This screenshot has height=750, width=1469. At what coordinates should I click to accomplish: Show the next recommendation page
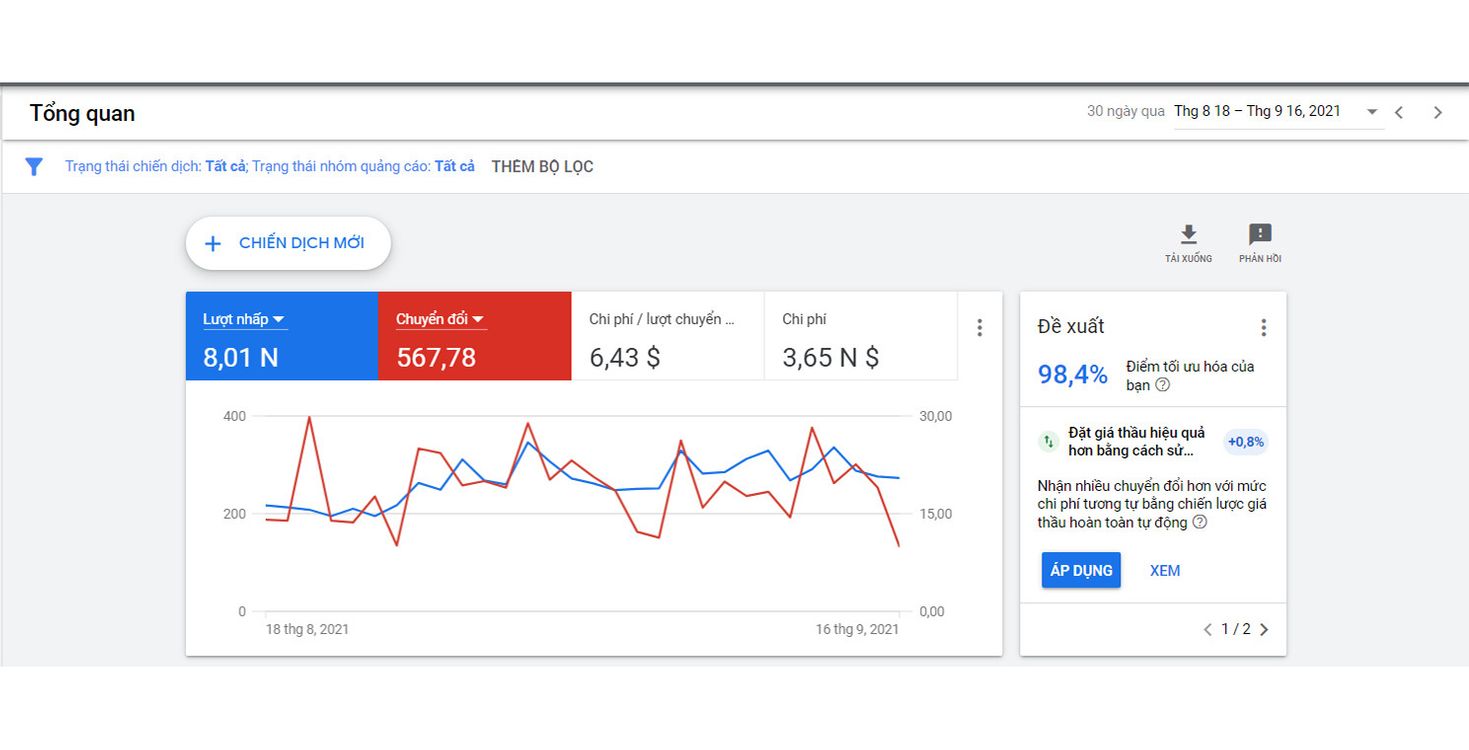pyautogui.click(x=1264, y=630)
